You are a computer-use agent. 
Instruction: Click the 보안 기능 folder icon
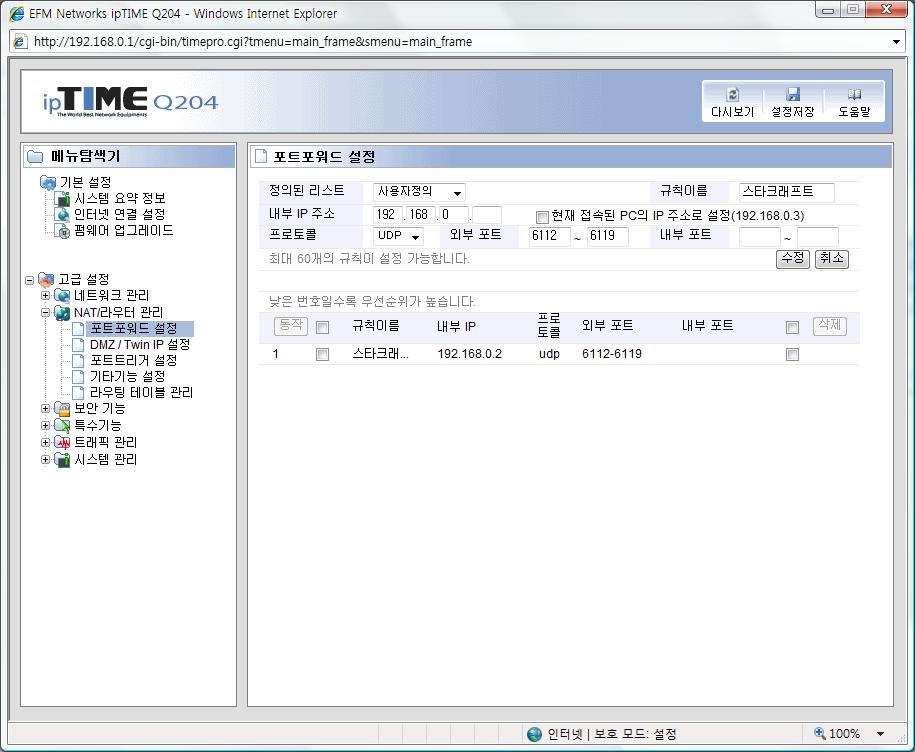62,409
